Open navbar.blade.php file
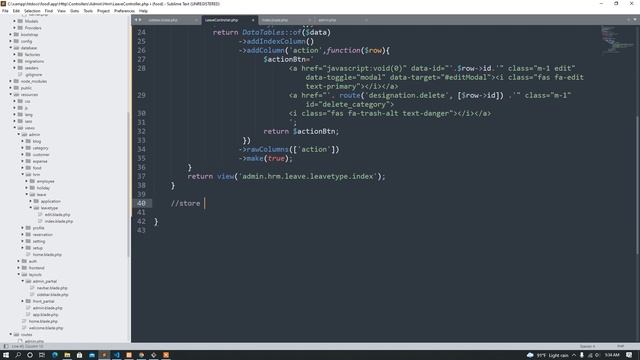Image resolution: width=640 pixels, height=360 pixels. [x=52, y=288]
